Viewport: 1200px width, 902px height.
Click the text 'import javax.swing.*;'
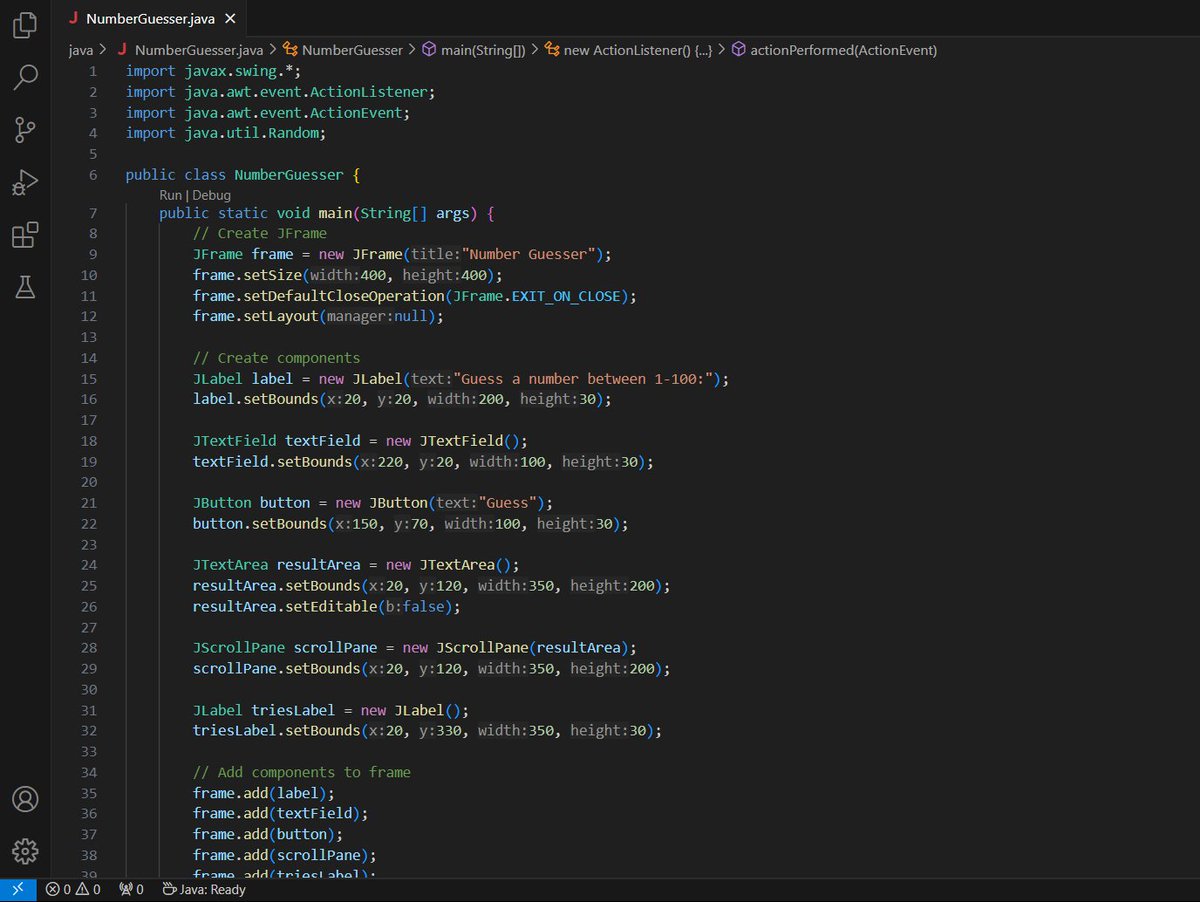tap(213, 72)
